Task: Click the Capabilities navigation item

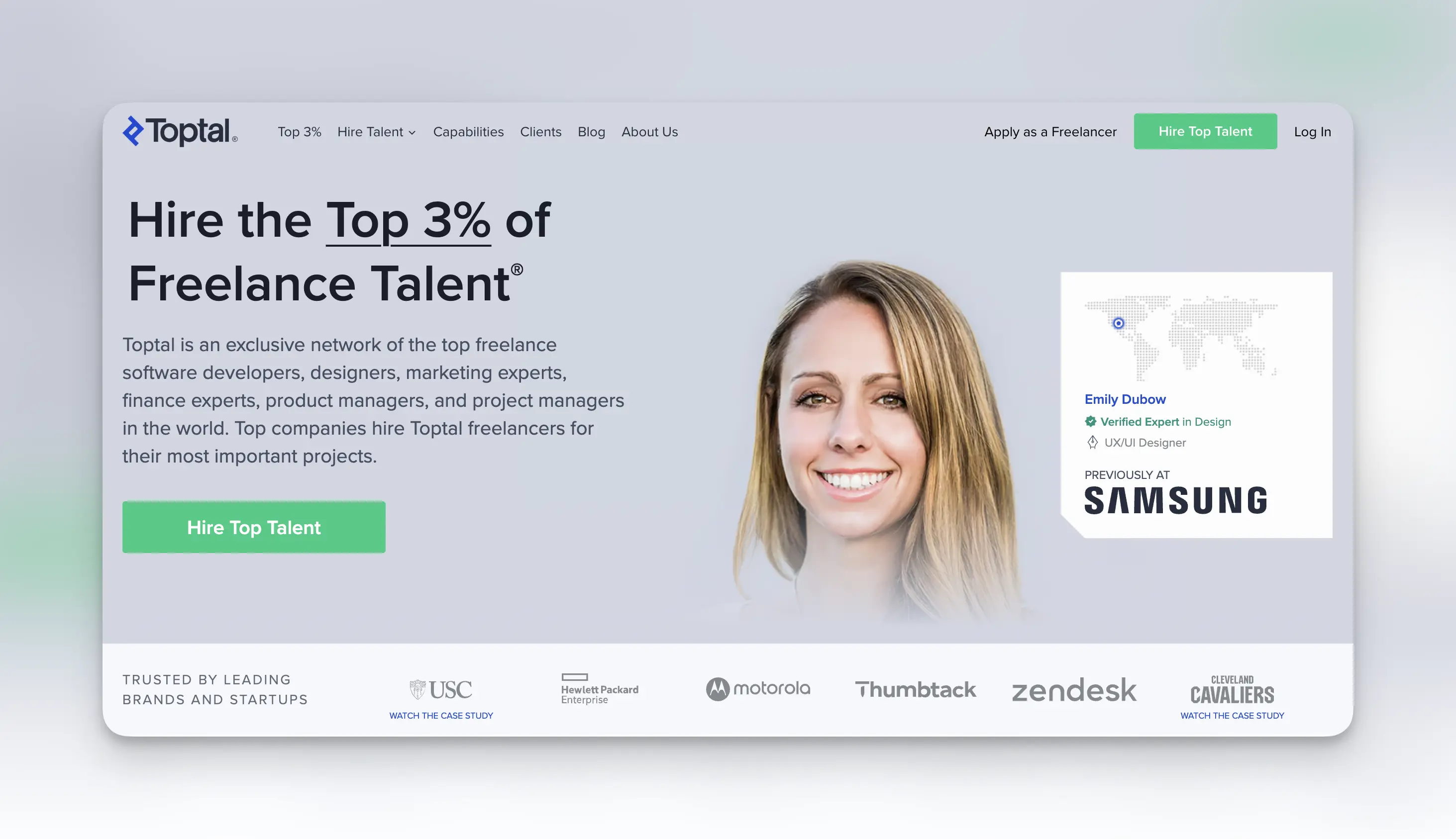Action: coord(468,131)
